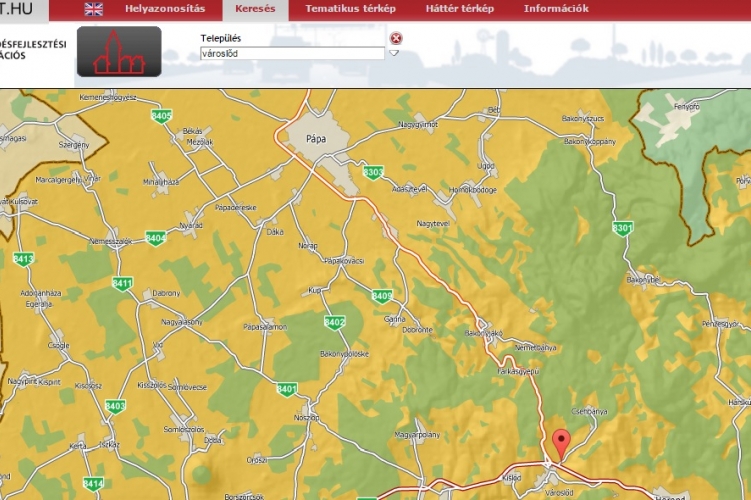Switch language with the UK flag icon

[x=93, y=9]
